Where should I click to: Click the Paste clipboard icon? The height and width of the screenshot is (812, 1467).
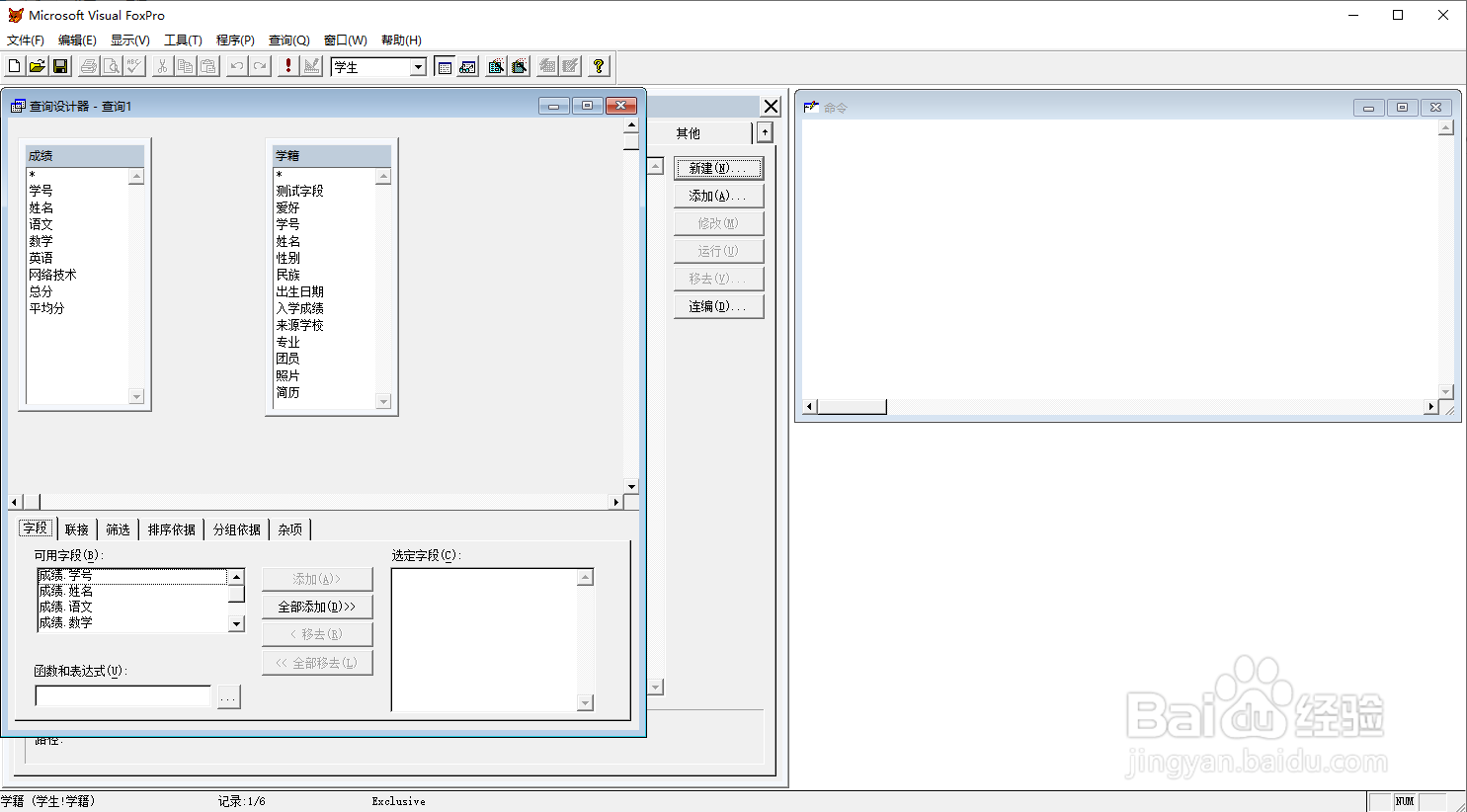pyautogui.click(x=208, y=66)
